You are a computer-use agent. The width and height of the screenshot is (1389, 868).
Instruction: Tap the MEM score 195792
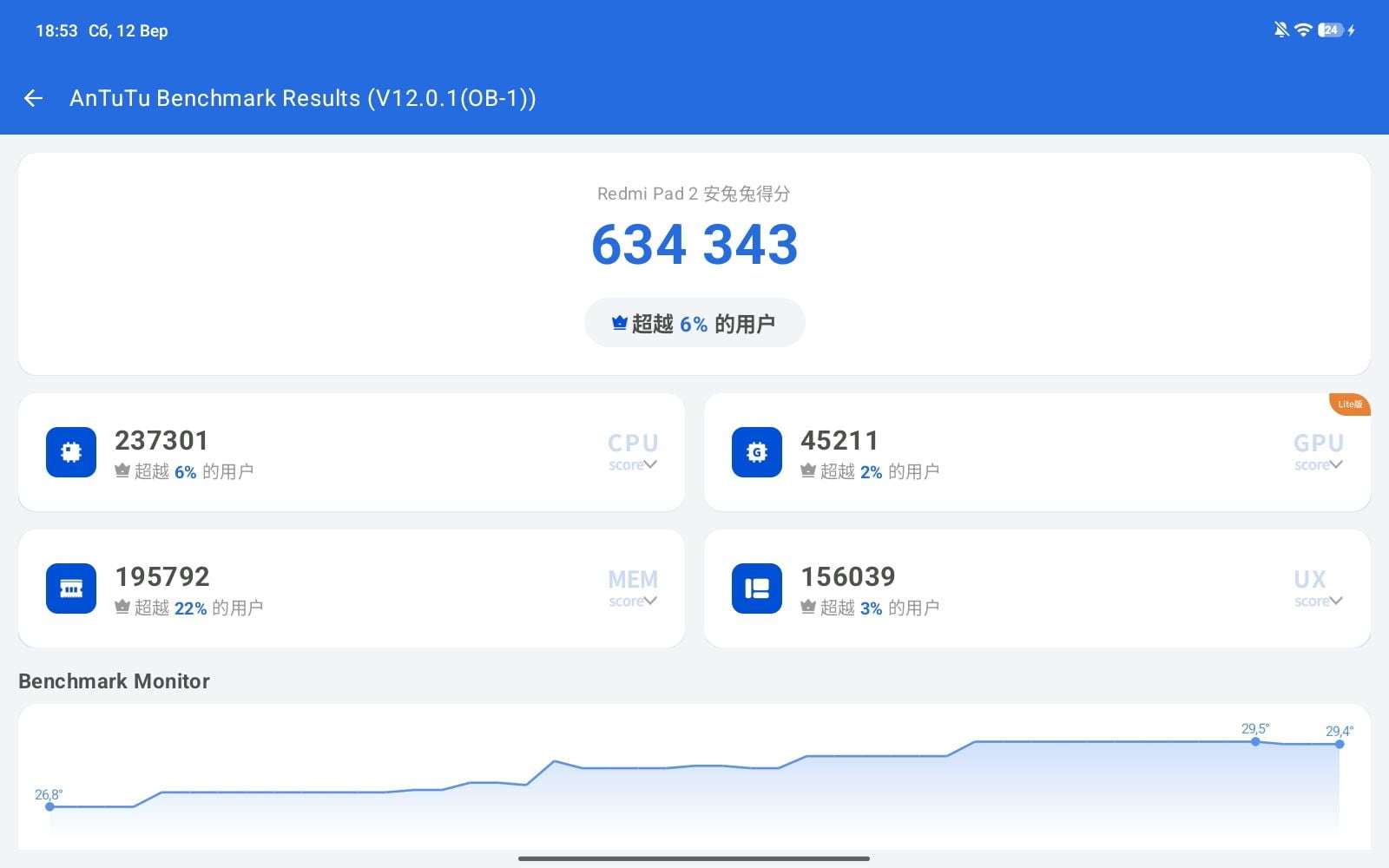pos(162,576)
